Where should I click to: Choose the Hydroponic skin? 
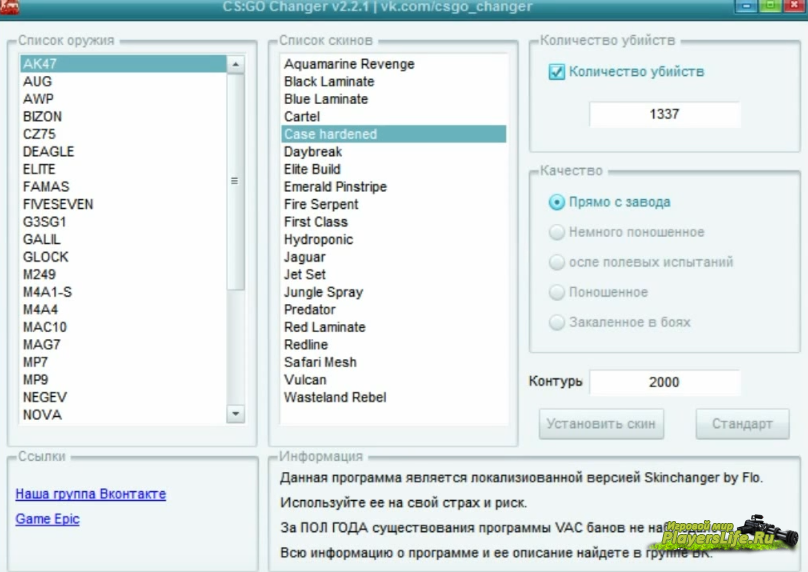(x=394, y=239)
